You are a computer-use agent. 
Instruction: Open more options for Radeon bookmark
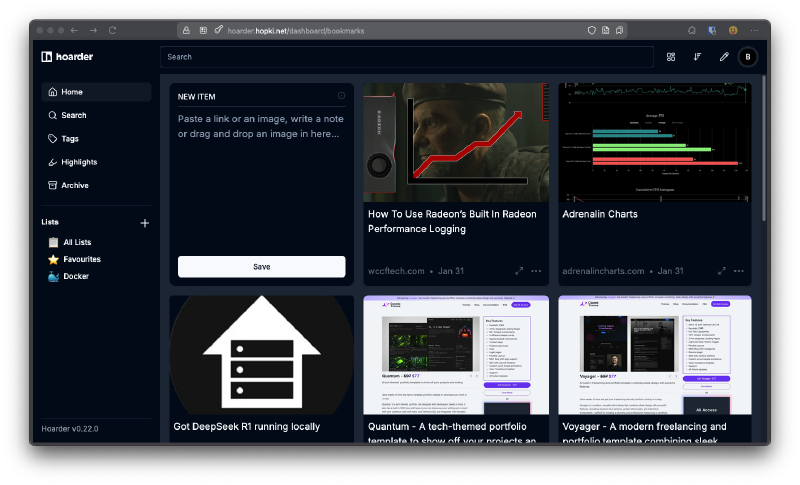pyautogui.click(x=537, y=271)
